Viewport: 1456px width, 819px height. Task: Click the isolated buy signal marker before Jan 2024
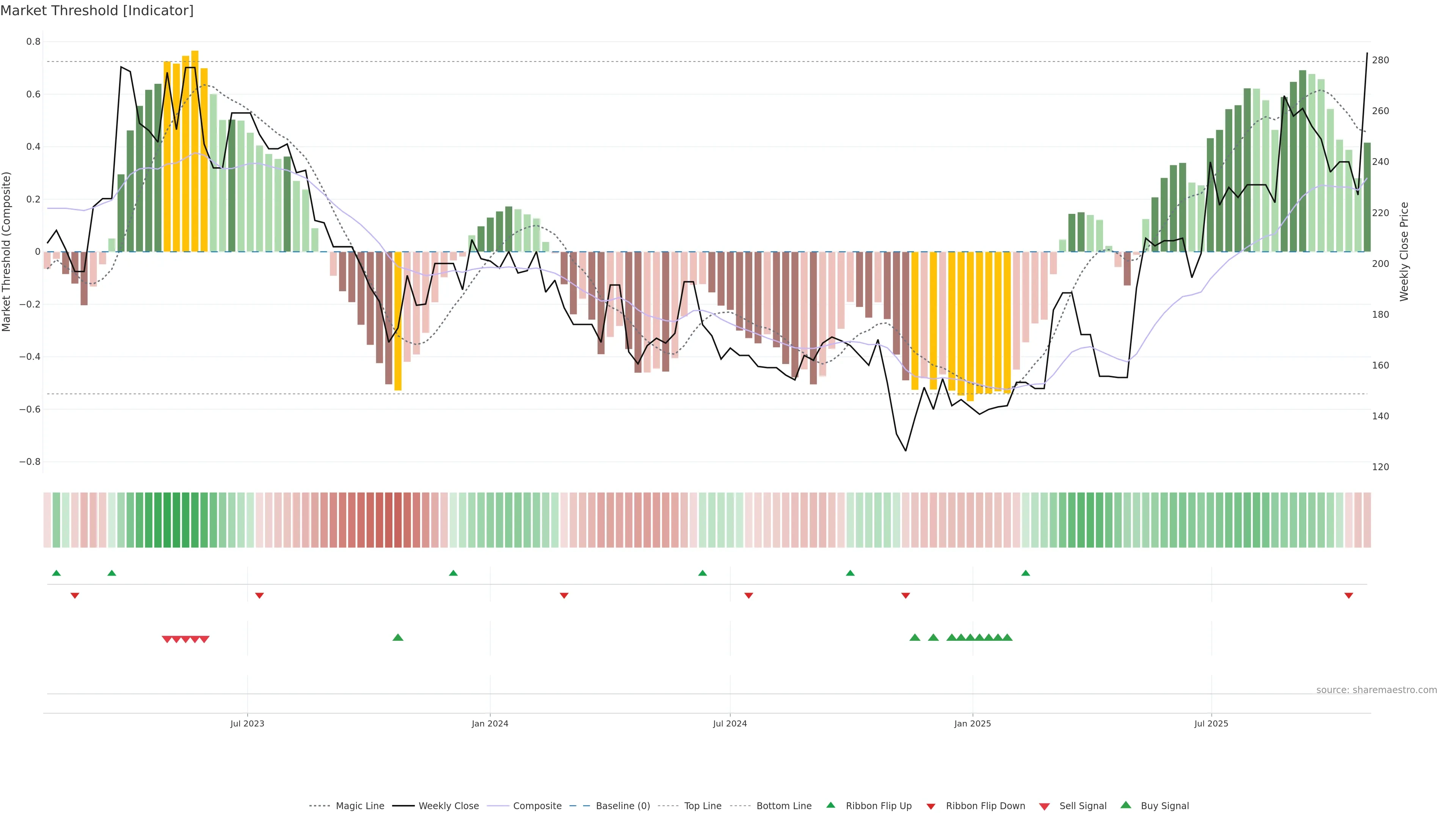pyautogui.click(x=398, y=637)
